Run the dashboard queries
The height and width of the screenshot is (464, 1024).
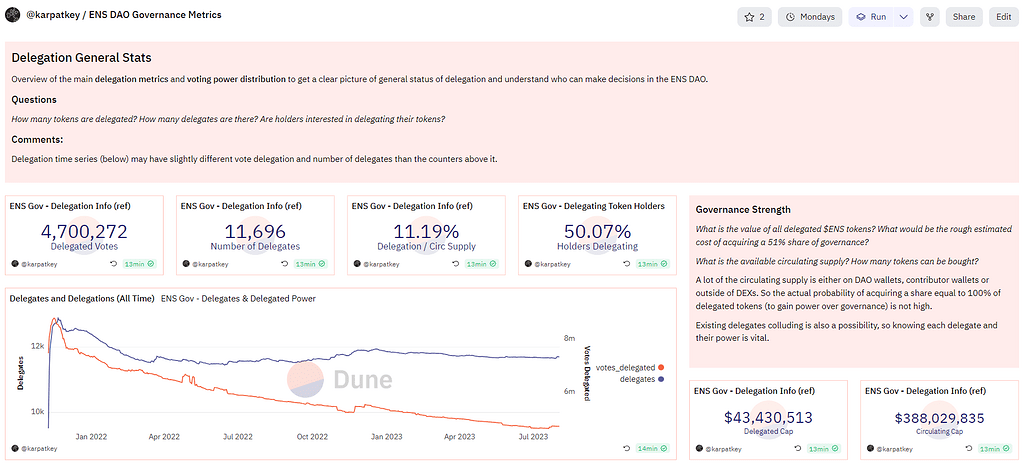(871, 17)
